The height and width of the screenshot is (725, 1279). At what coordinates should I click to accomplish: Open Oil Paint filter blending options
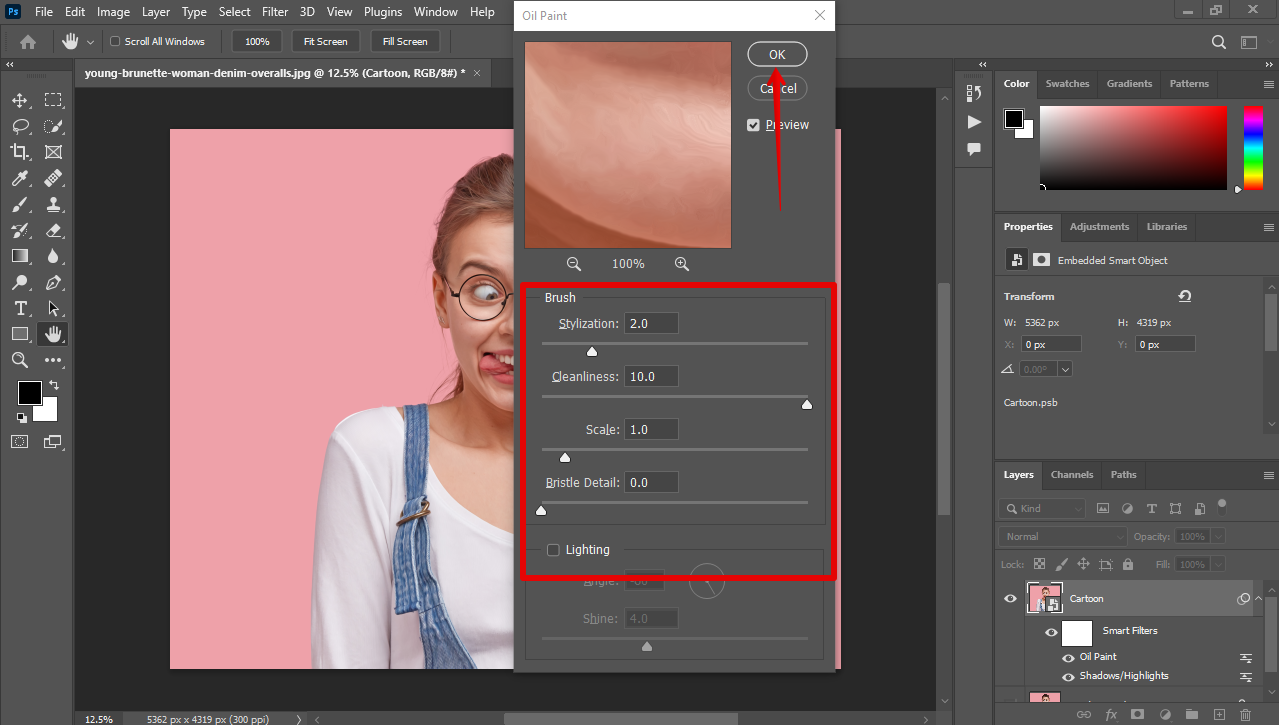(x=1246, y=657)
